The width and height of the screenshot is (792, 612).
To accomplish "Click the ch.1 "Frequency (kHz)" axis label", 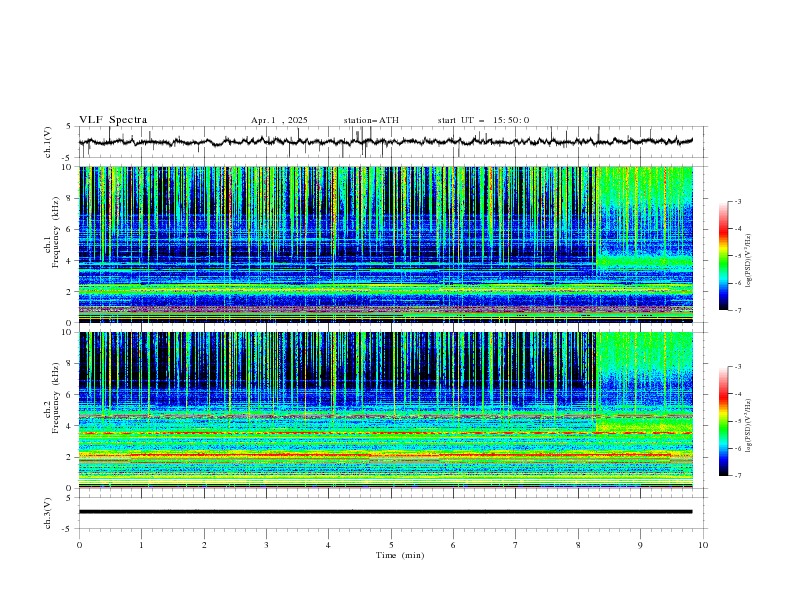I will 56,232.
